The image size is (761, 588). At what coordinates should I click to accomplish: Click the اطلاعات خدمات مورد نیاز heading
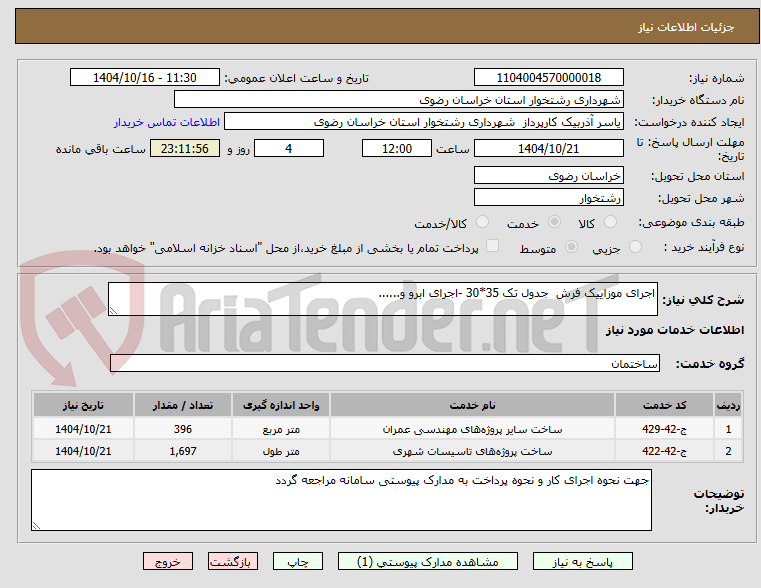(675, 330)
